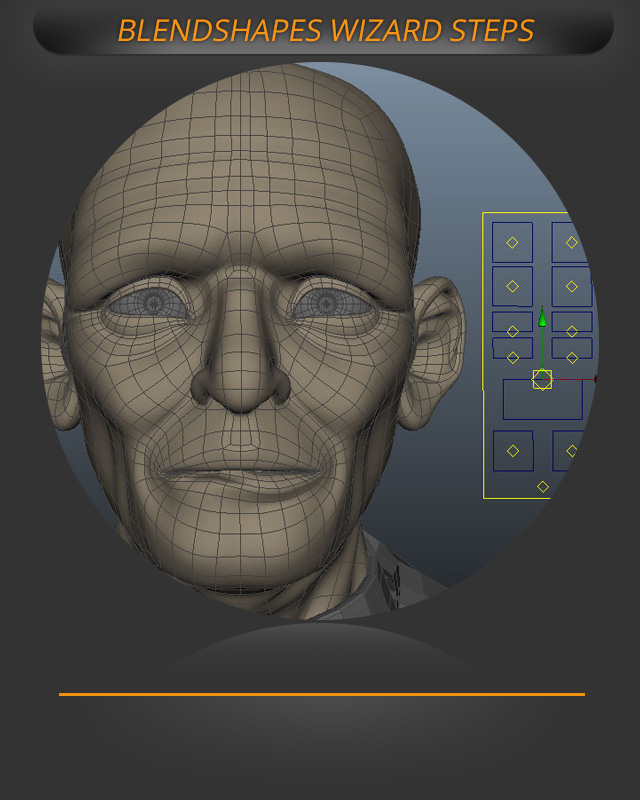Click 'BLENDSHAPES WIZARD STEPS' title text

(326, 31)
